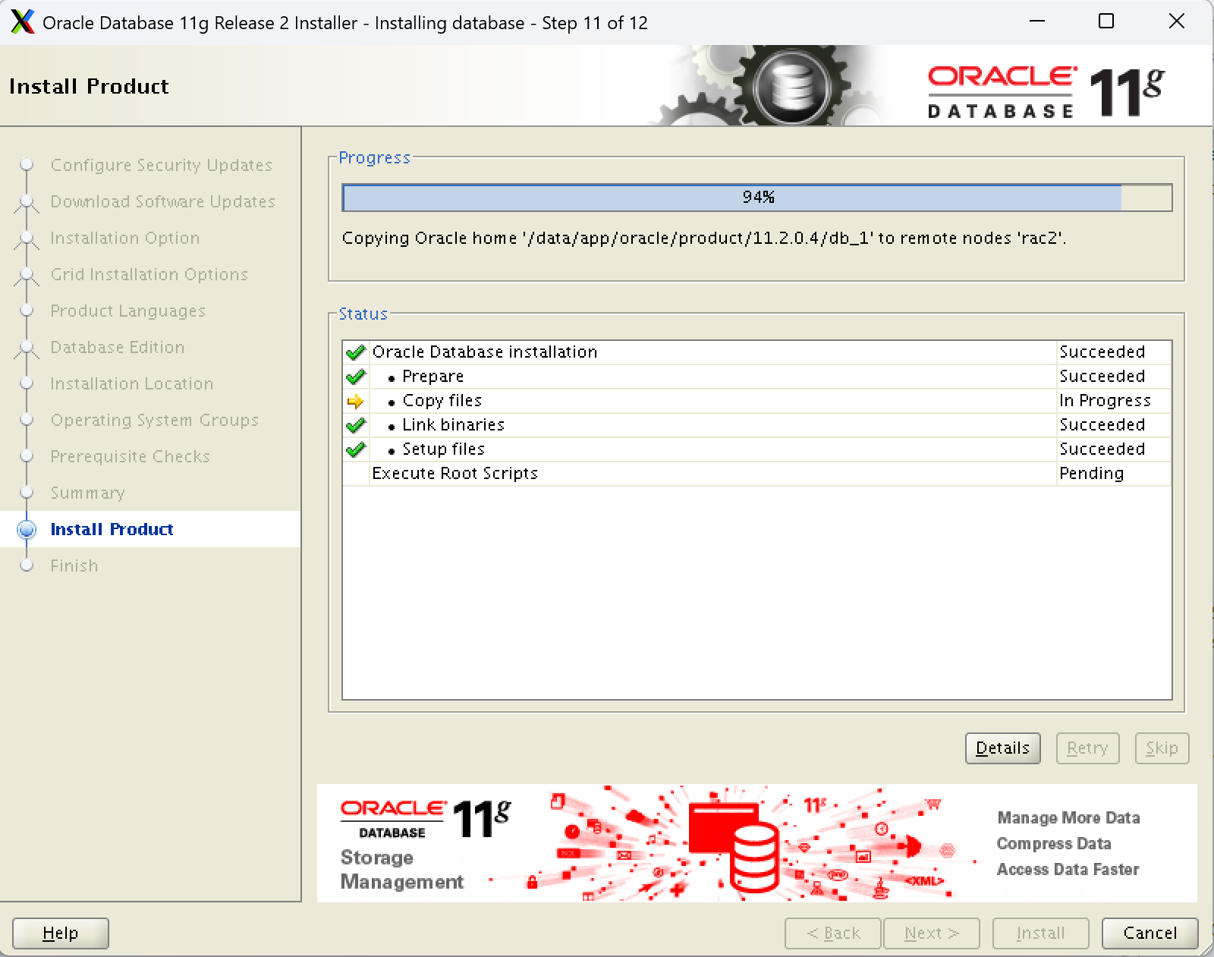1214x957 pixels.
Task: Click the Details button
Action: click(1003, 748)
